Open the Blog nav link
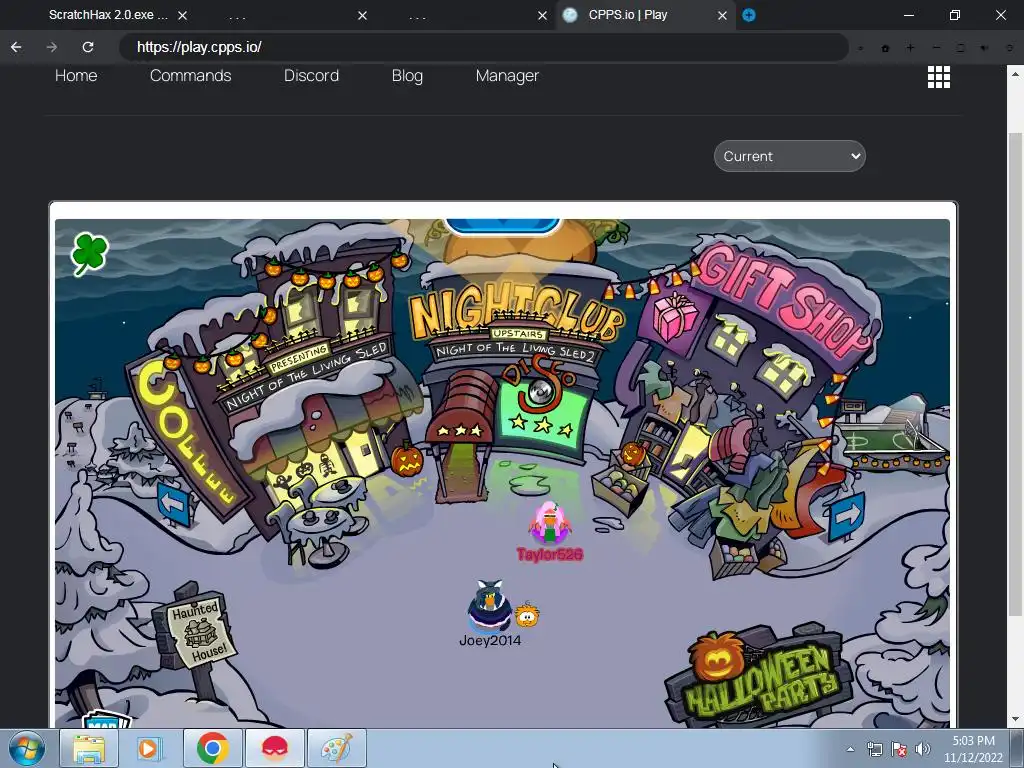The image size is (1024, 768). click(408, 76)
